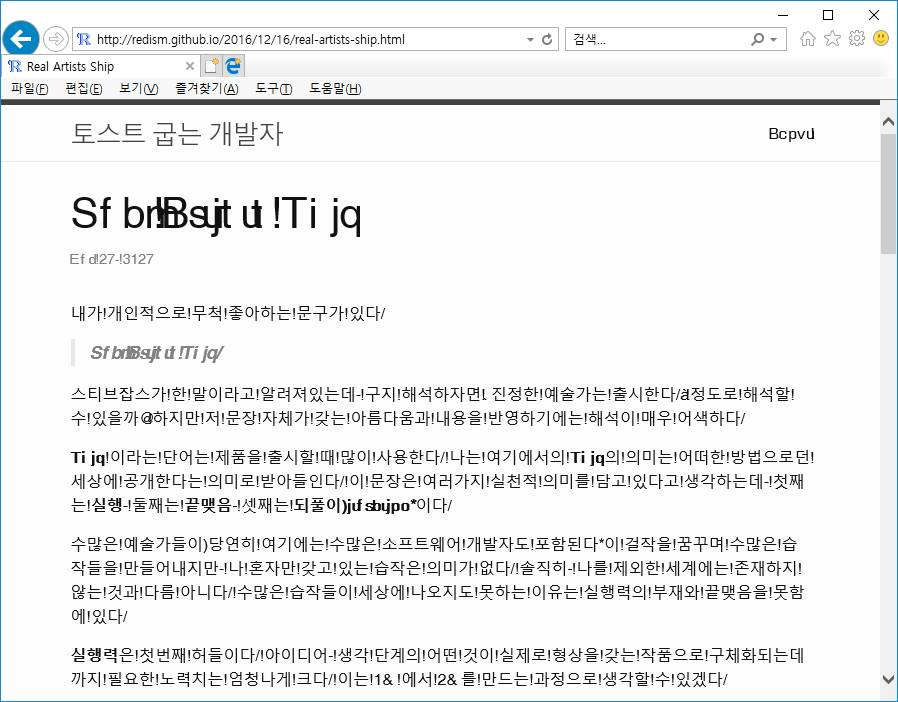Expand the search provider dropdown arrow
Image resolution: width=898 pixels, height=702 pixels.
click(x=775, y=40)
